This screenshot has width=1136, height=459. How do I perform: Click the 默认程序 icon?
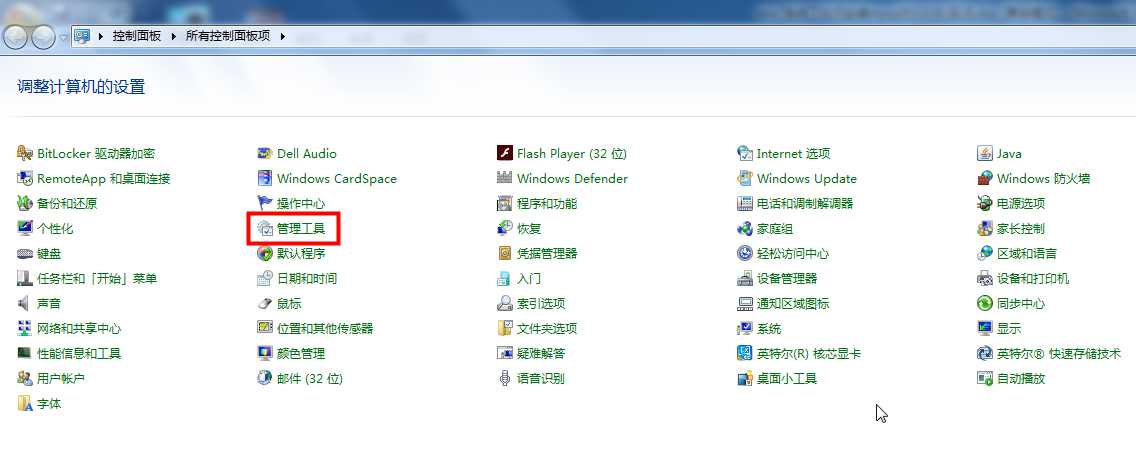pos(265,253)
